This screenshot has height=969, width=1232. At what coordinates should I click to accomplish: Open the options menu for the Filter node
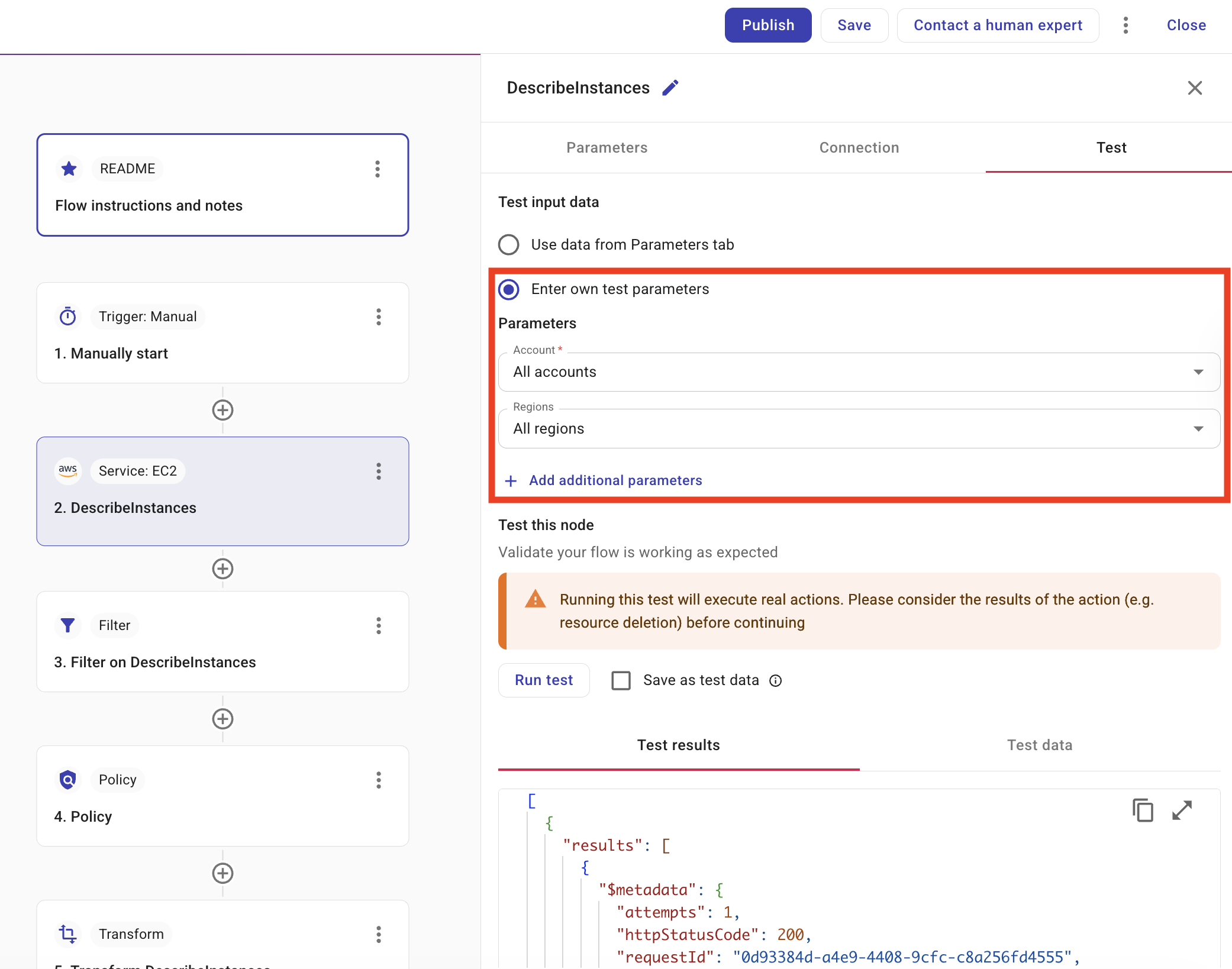(x=379, y=625)
